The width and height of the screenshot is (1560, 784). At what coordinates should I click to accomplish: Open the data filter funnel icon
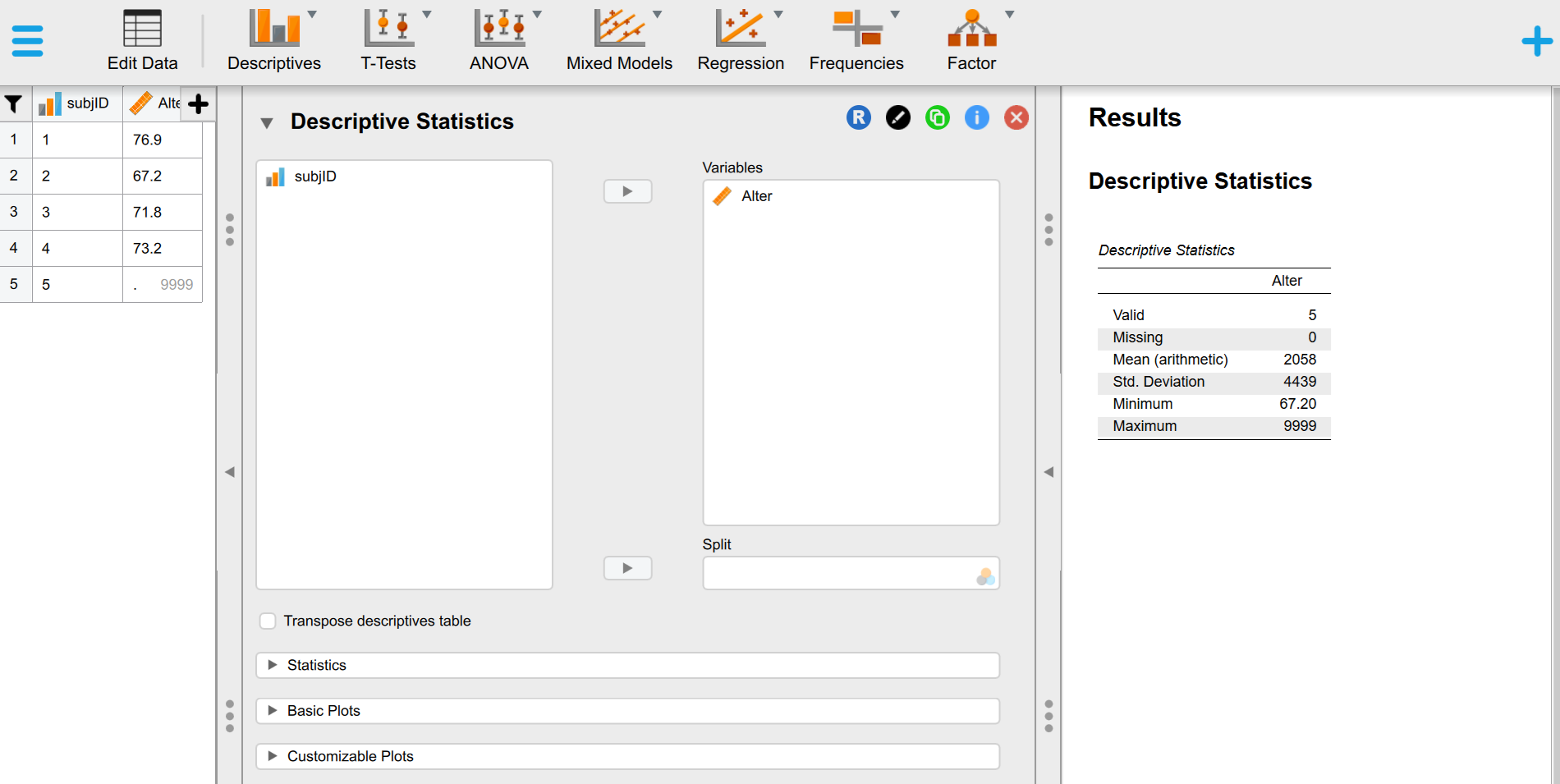14,104
